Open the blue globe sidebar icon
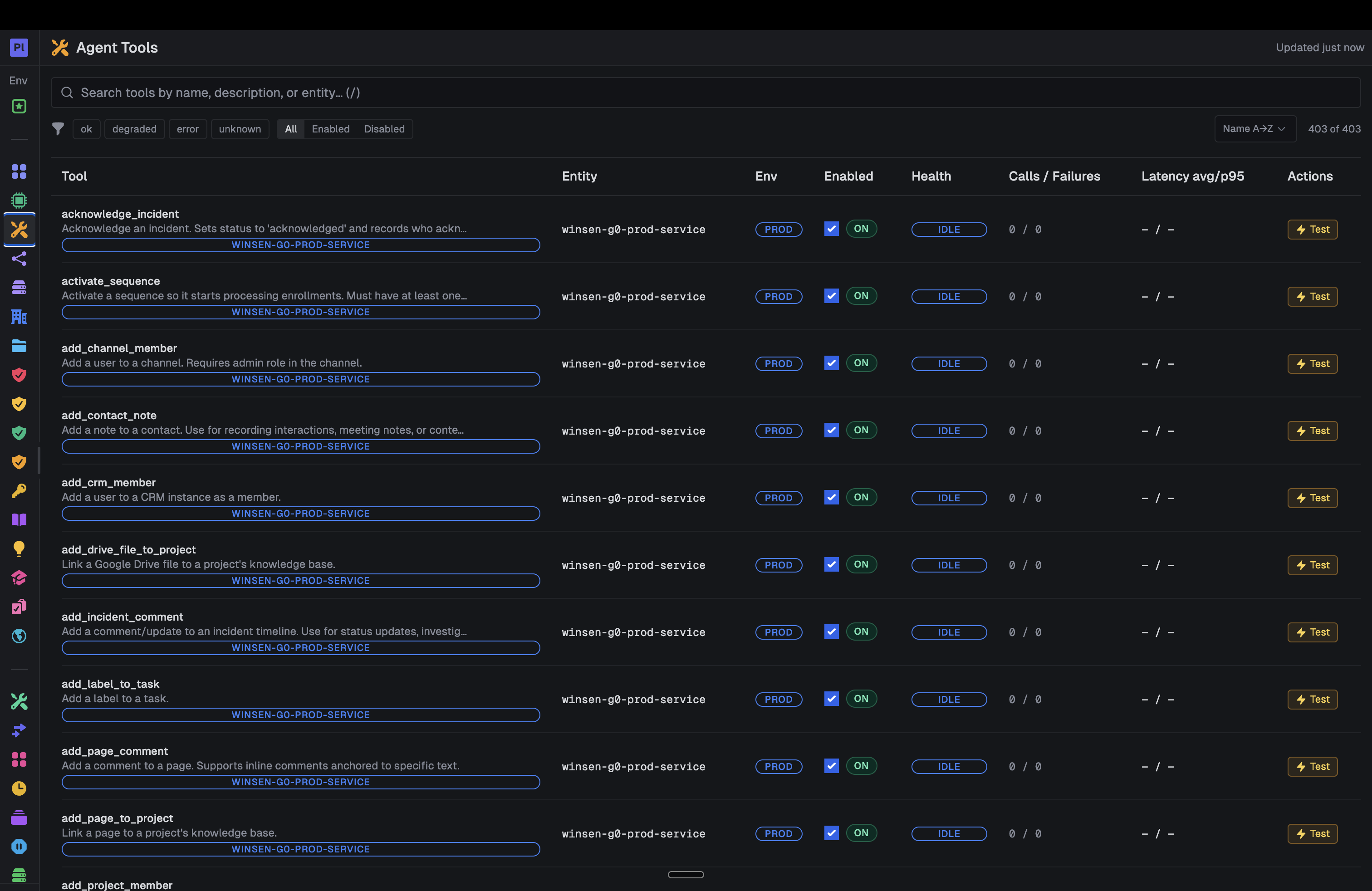The height and width of the screenshot is (891, 1372). pyautogui.click(x=19, y=636)
